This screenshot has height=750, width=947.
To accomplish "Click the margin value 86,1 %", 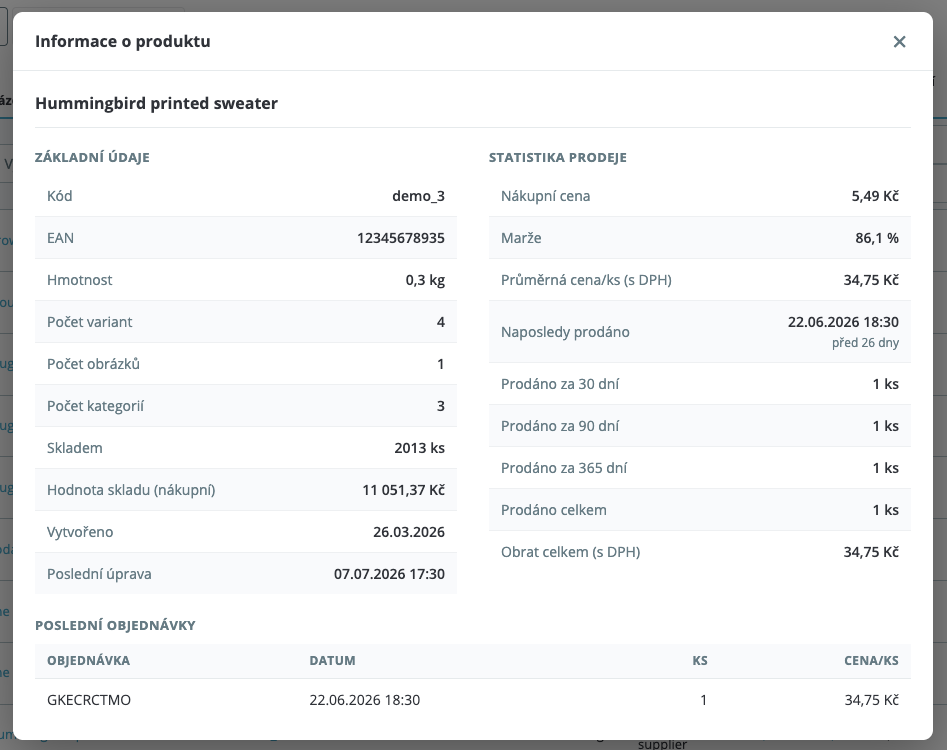I will click(877, 238).
